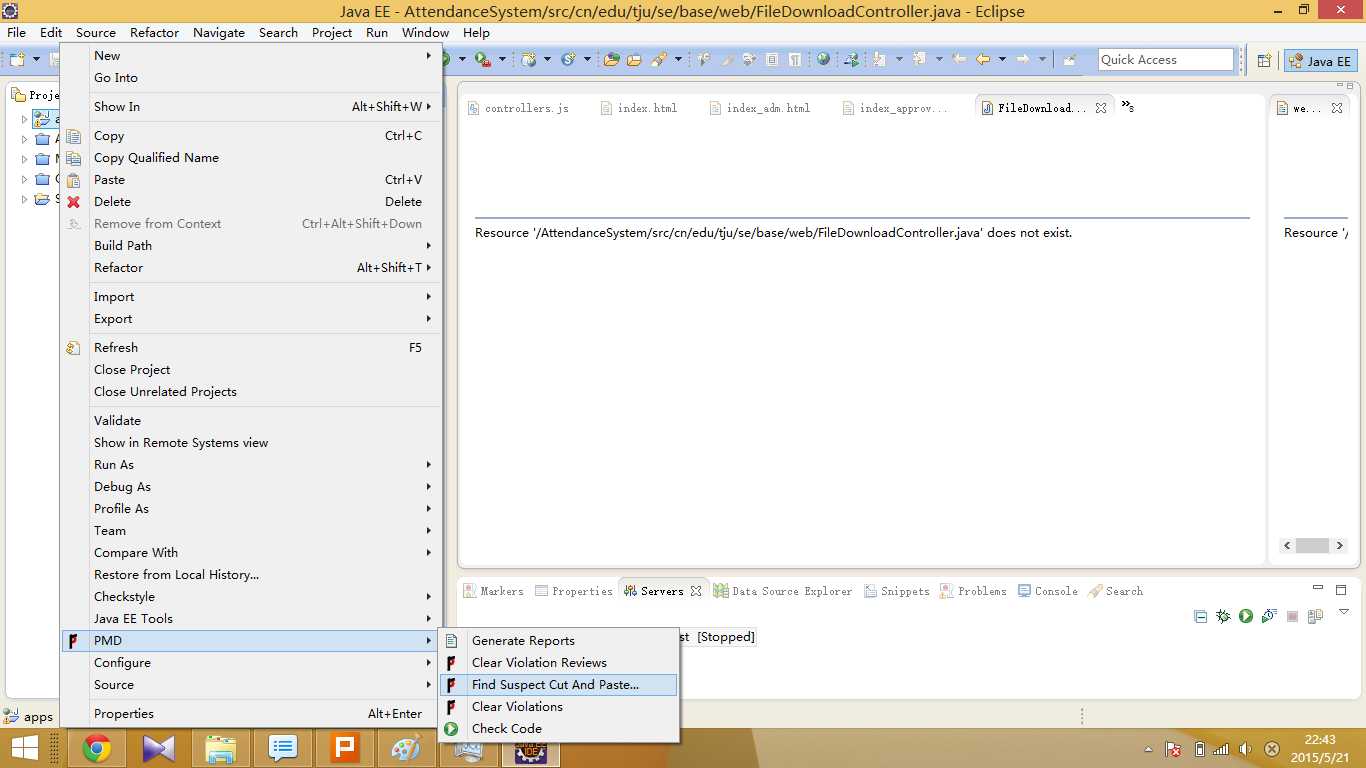Screen dimensions: 1366x768
Task: Click the Publish to server icon
Action: pos(1315,616)
